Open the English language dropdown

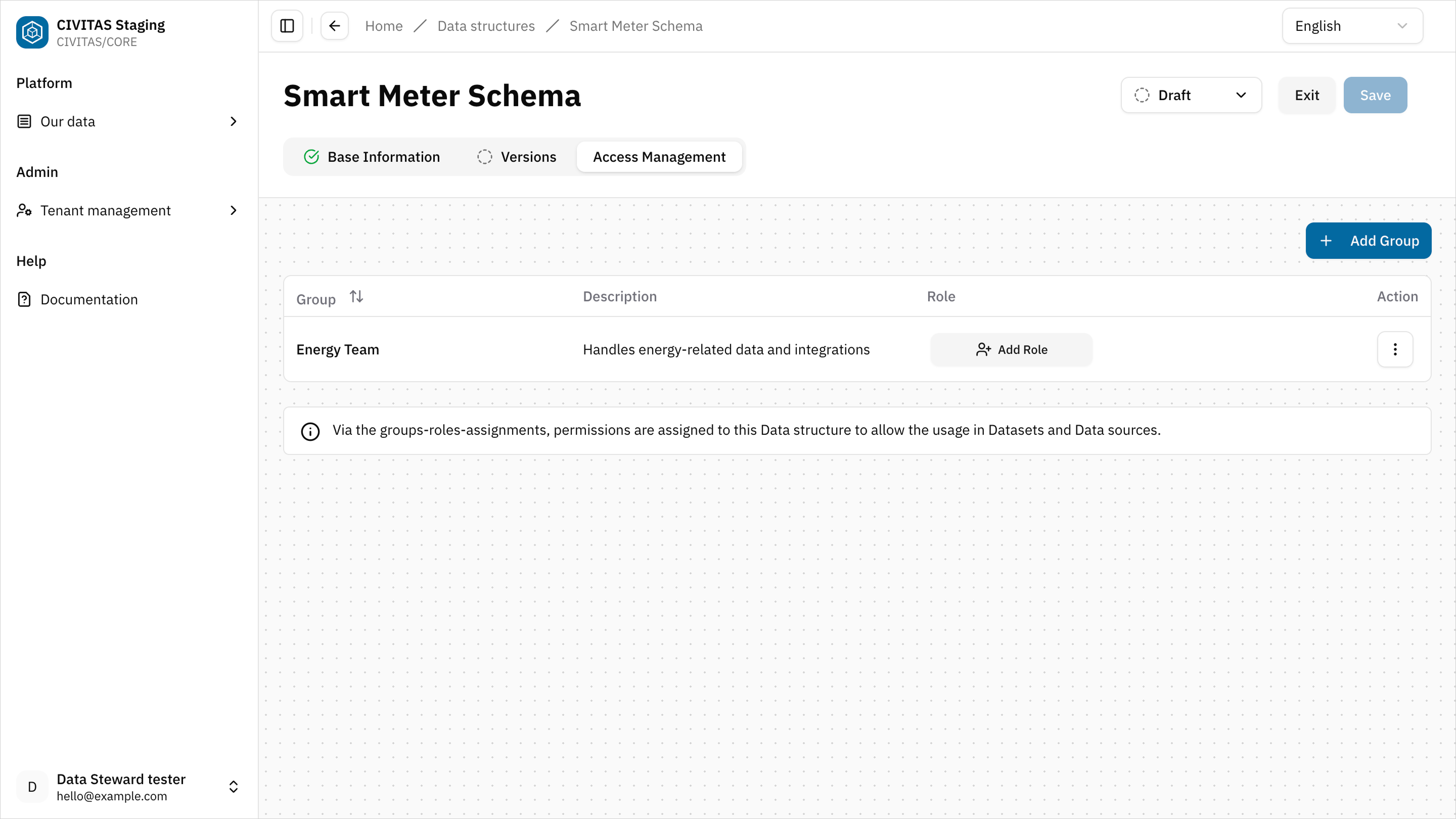point(1352,25)
